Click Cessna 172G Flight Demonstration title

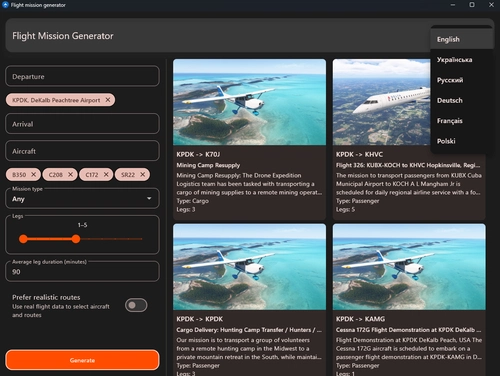(x=408, y=330)
